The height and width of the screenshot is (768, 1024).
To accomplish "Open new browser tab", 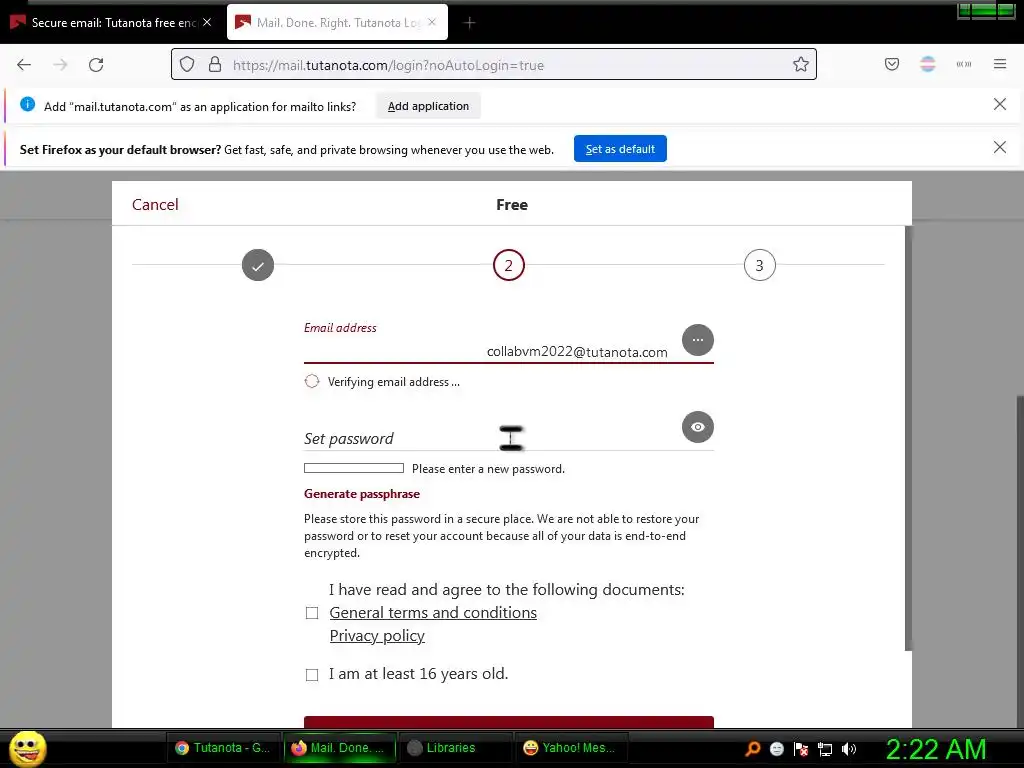I will (x=470, y=23).
